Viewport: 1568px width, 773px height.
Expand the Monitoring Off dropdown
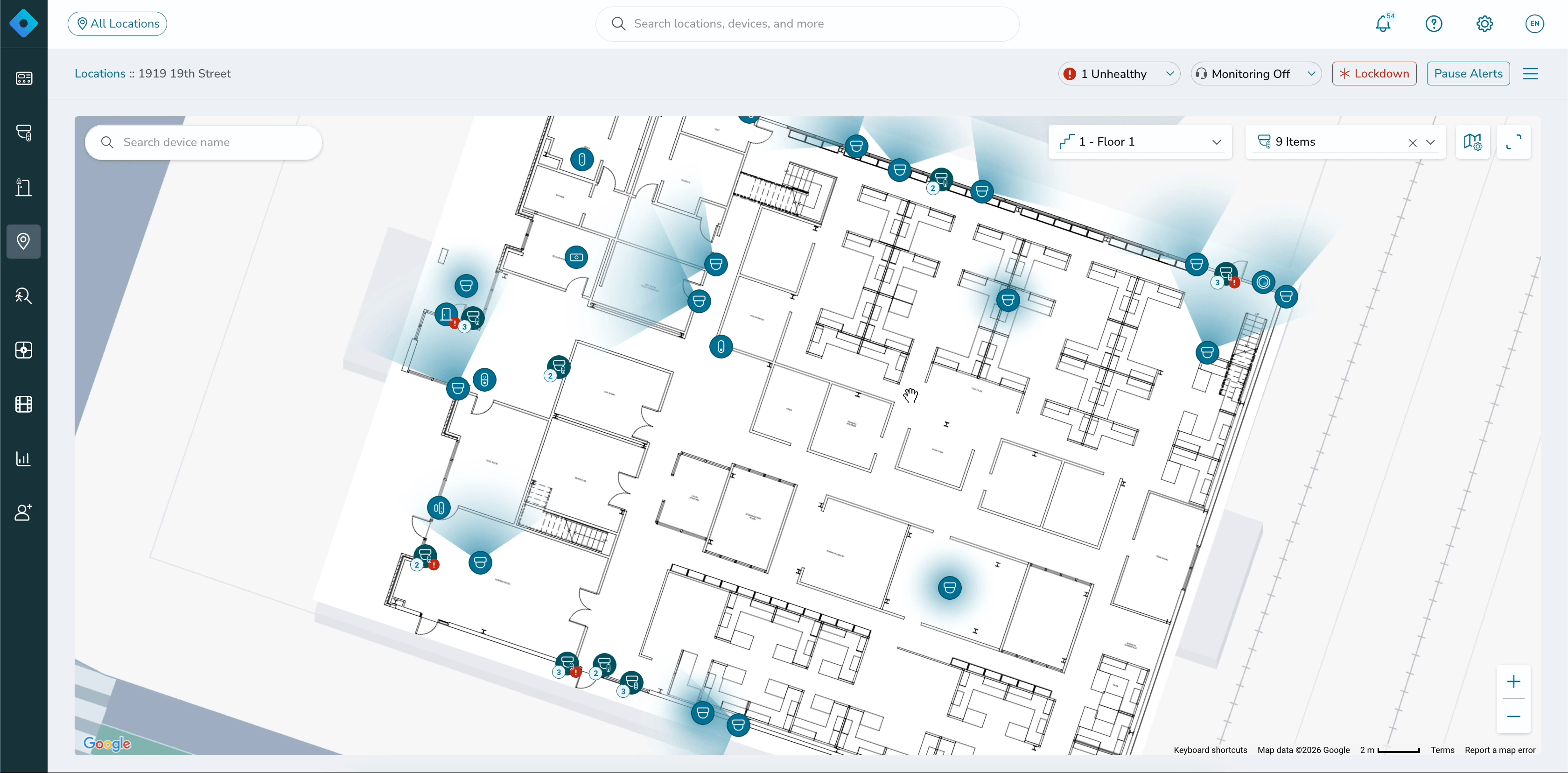[1256, 74]
